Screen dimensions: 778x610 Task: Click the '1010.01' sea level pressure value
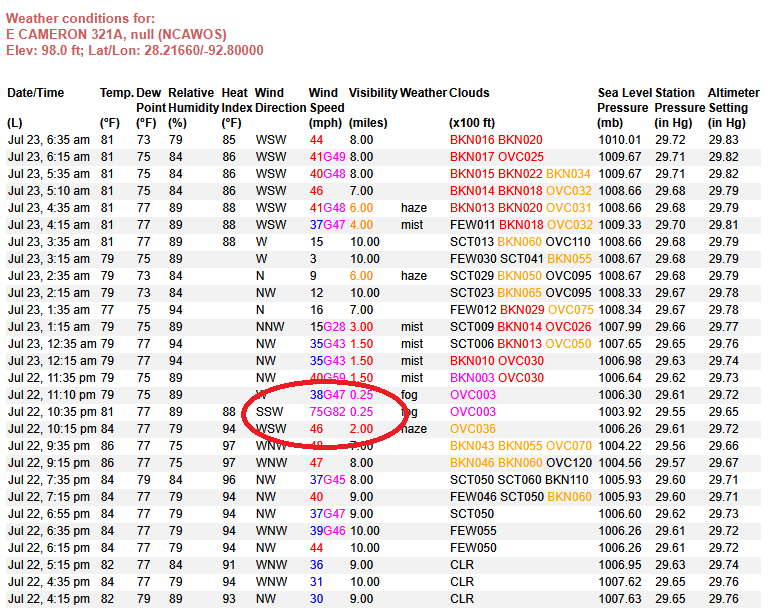620,140
